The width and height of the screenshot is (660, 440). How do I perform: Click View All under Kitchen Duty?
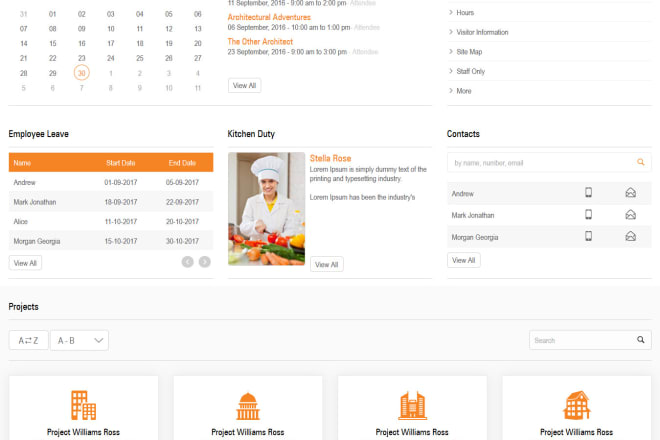(326, 264)
